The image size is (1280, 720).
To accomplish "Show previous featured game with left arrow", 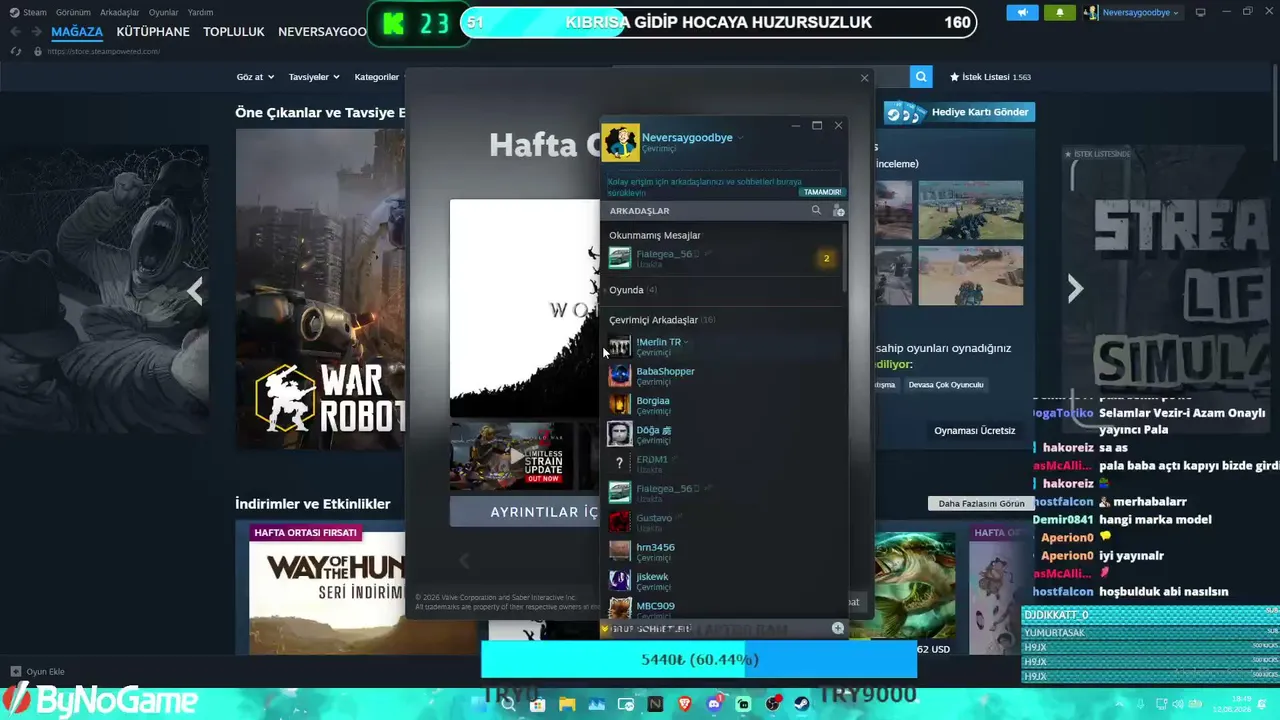I will (x=195, y=292).
